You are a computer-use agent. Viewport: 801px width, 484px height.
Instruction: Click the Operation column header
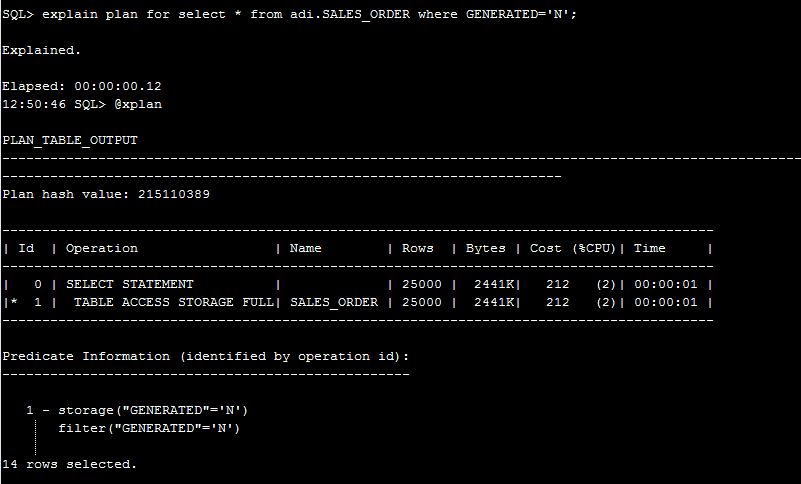pyautogui.click(x=102, y=248)
